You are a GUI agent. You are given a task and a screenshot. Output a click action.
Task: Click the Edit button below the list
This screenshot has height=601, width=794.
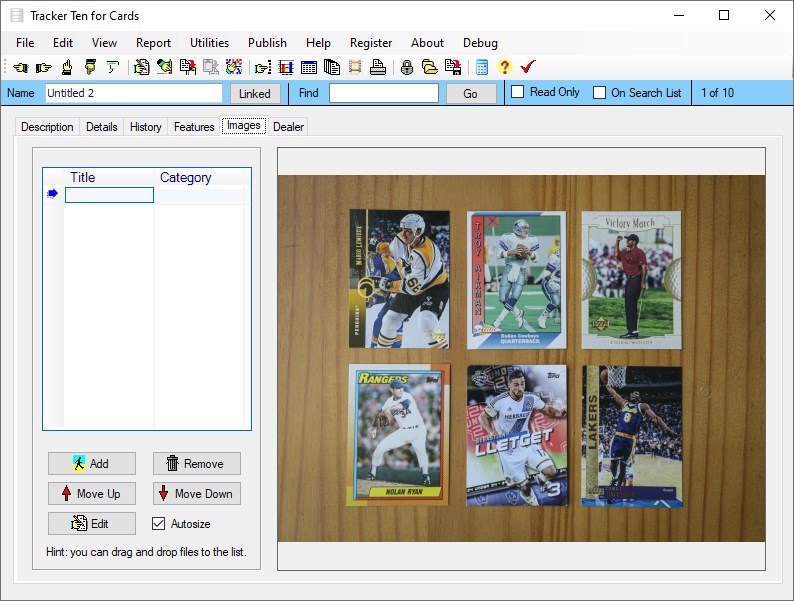click(92, 524)
